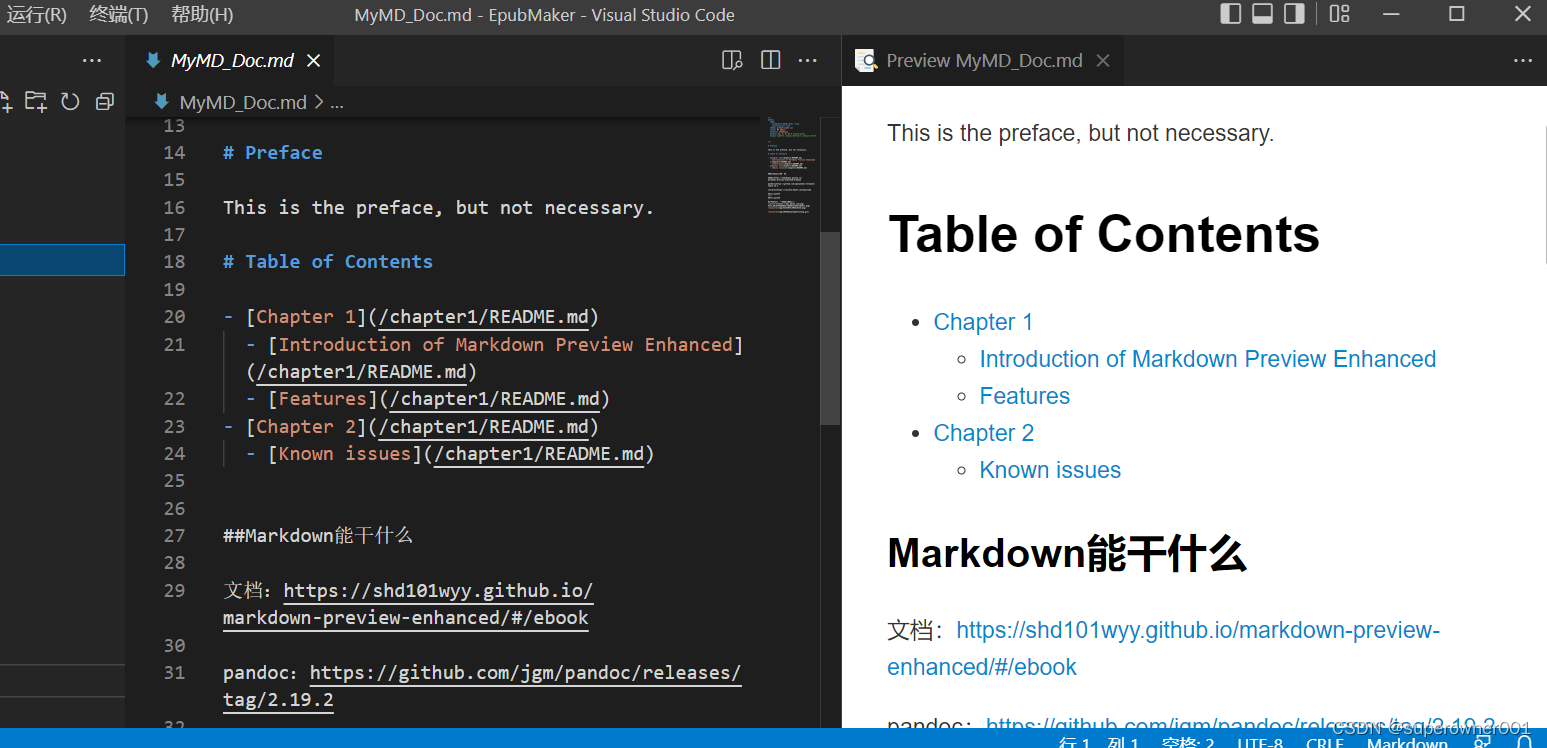Close the Preview MyMD_Doc.md tab

[x=1103, y=61]
